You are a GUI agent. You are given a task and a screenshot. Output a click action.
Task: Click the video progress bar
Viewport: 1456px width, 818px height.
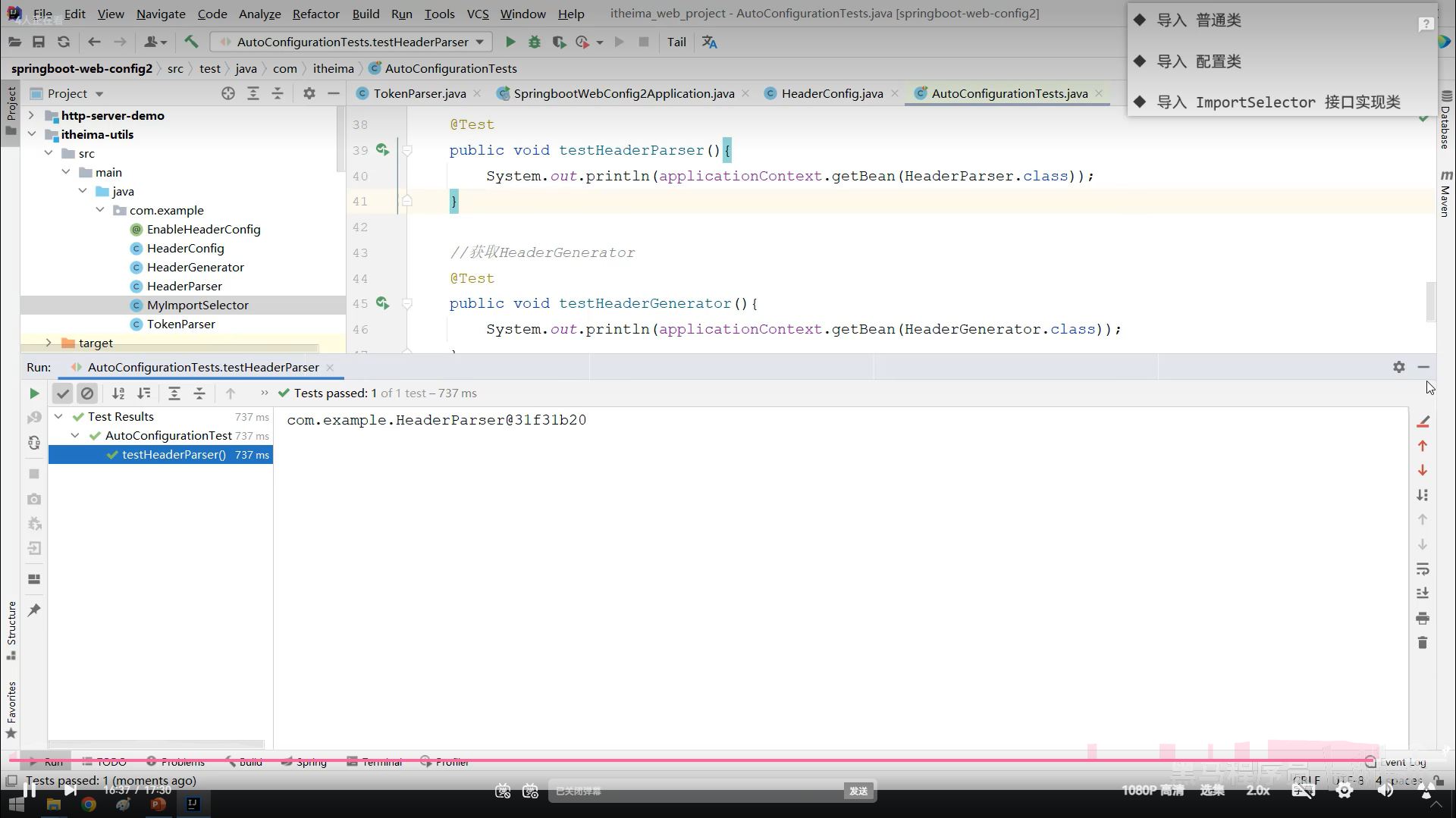click(728, 760)
